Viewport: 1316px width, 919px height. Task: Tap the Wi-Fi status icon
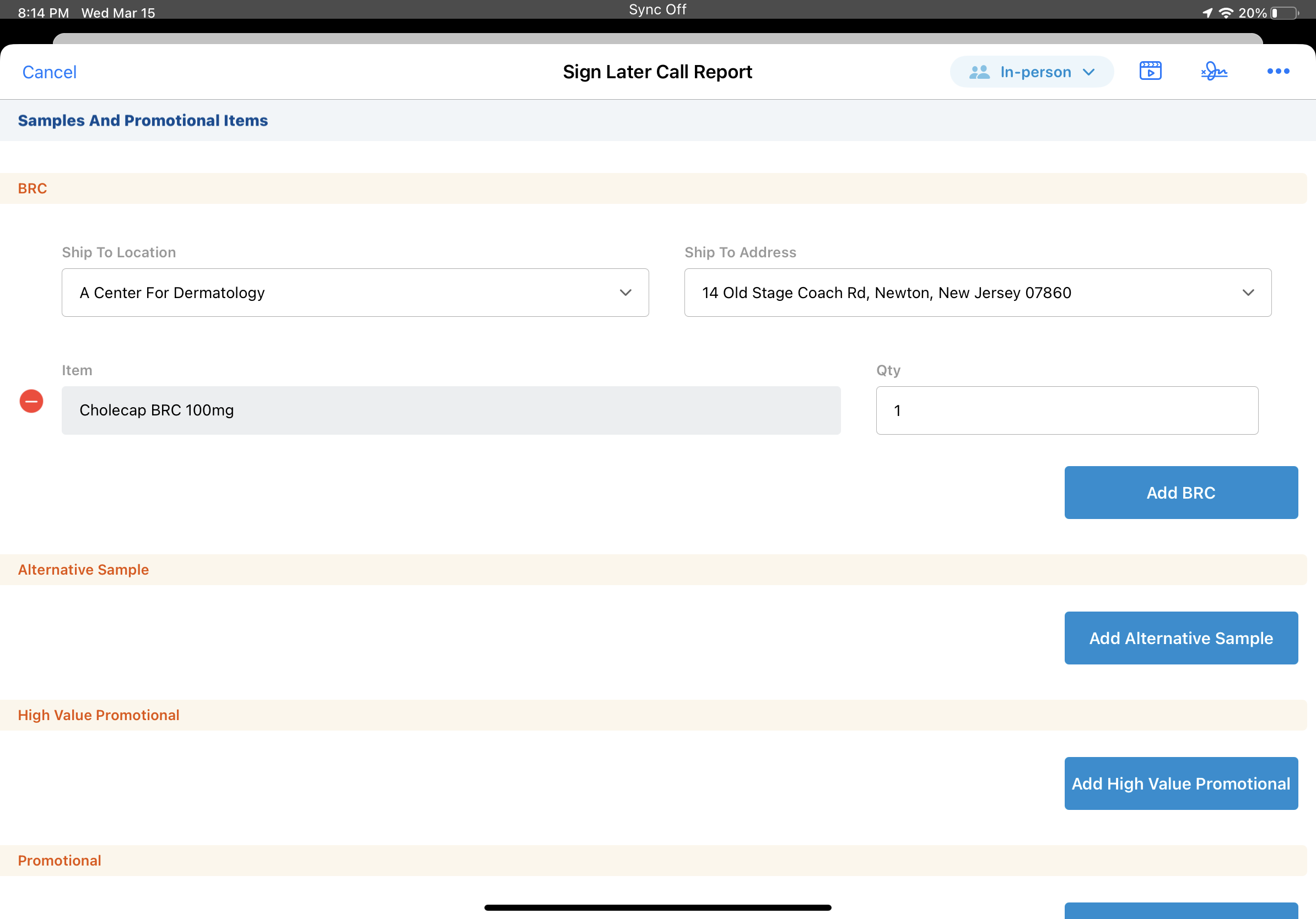[x=1226, y=13]
